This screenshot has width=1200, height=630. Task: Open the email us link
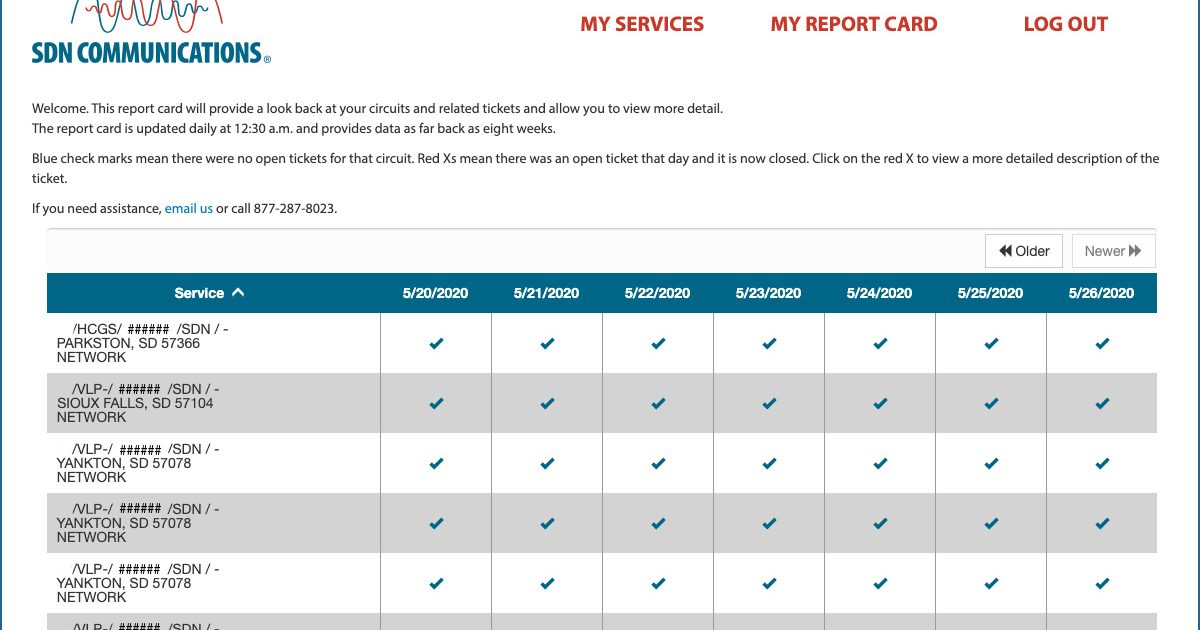point(188,208)
